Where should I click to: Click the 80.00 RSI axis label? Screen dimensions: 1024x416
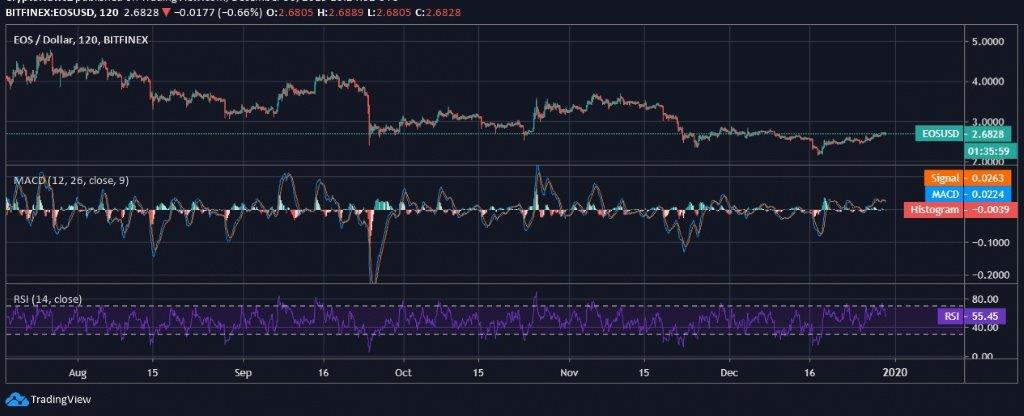(984, 299)
